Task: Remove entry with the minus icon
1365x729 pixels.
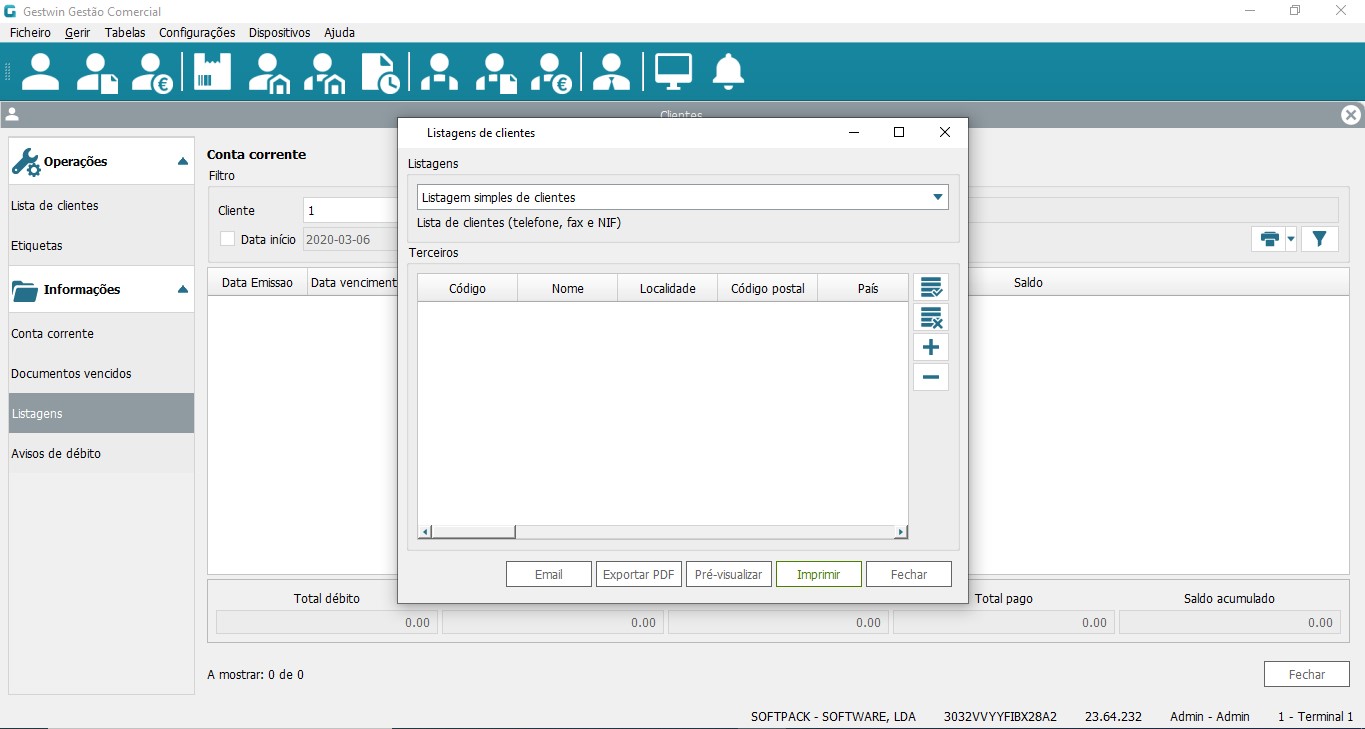Action: pos(931,378)
